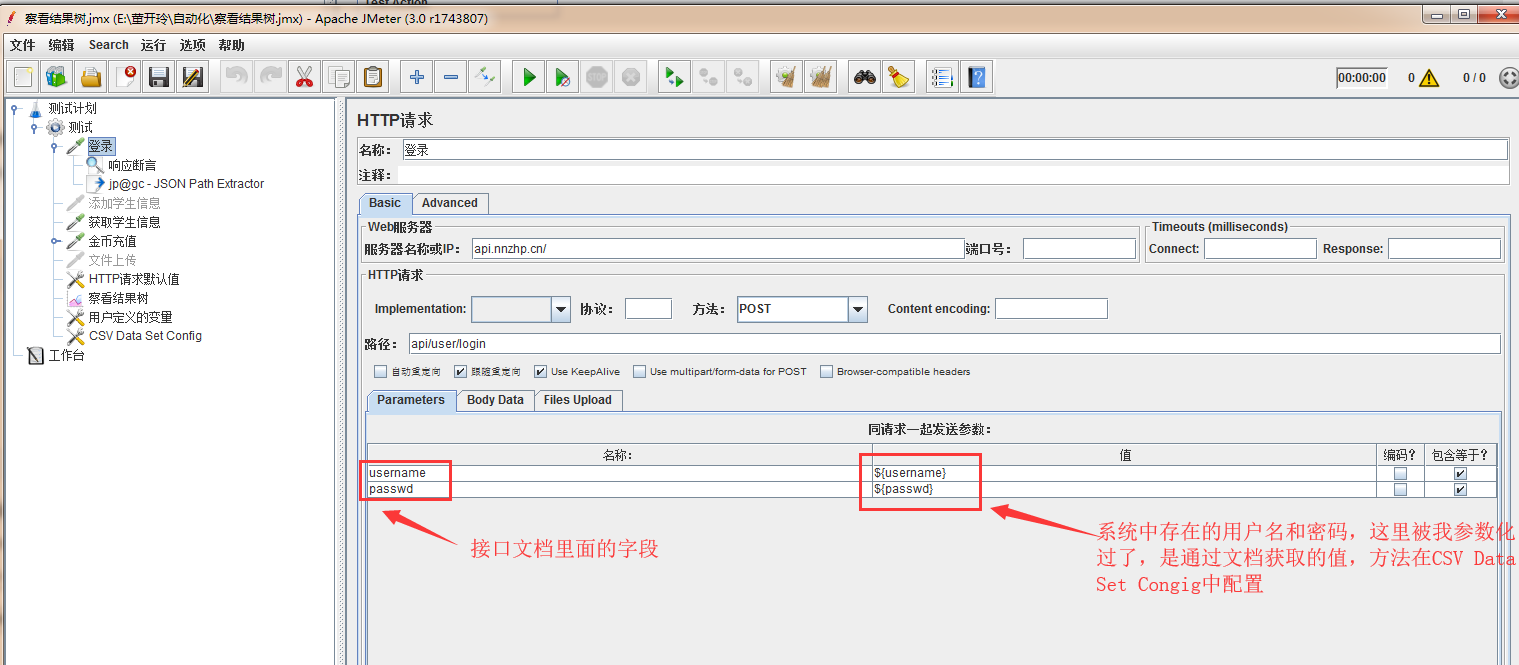Click the warning triangle log icon
Screen dimensions: 1519x665
click(1428, 78)
